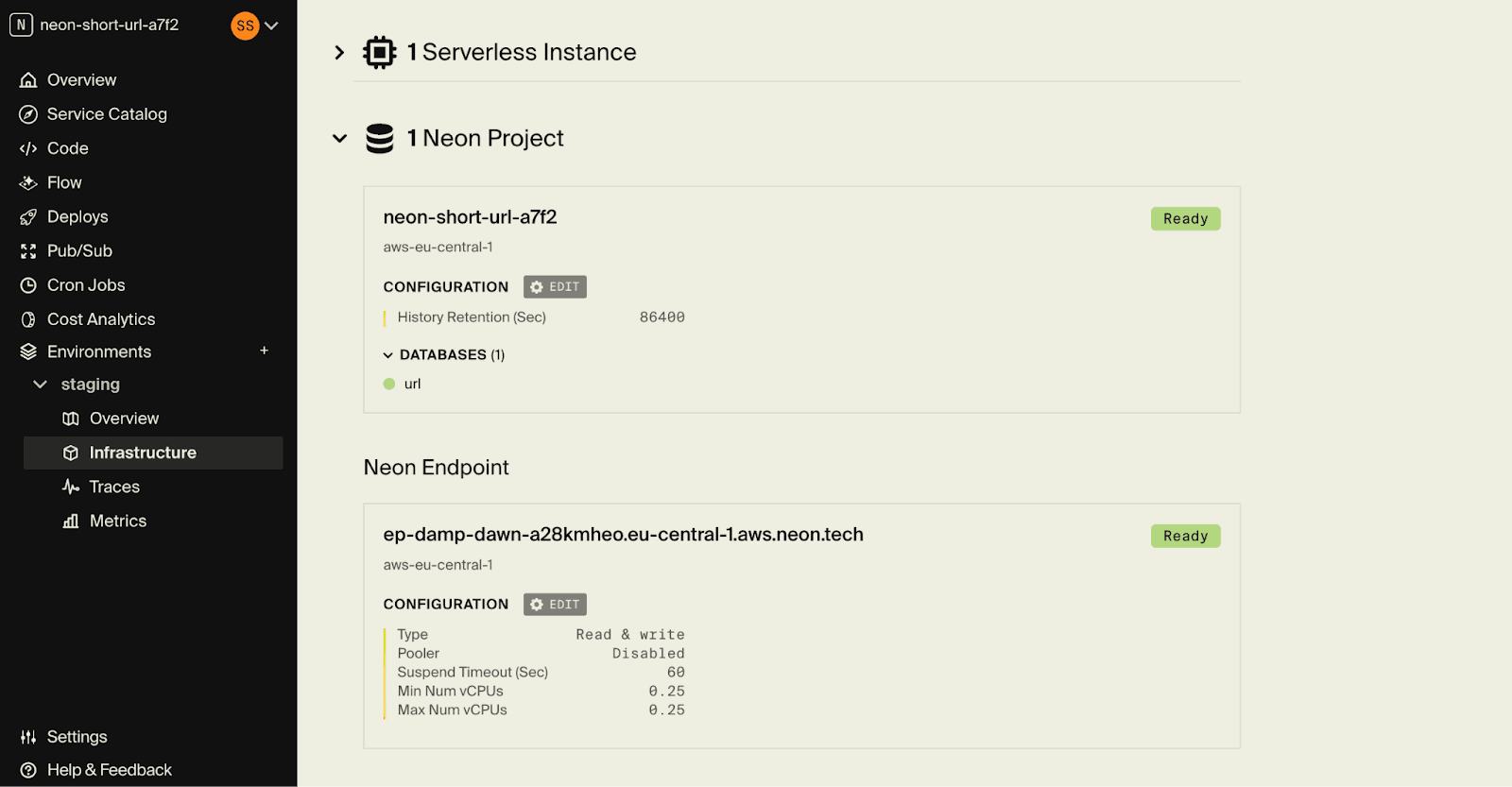Open the account dropdown next to SS avatar
Viewport: 1512px width, 787px height.
coord(271,26)
